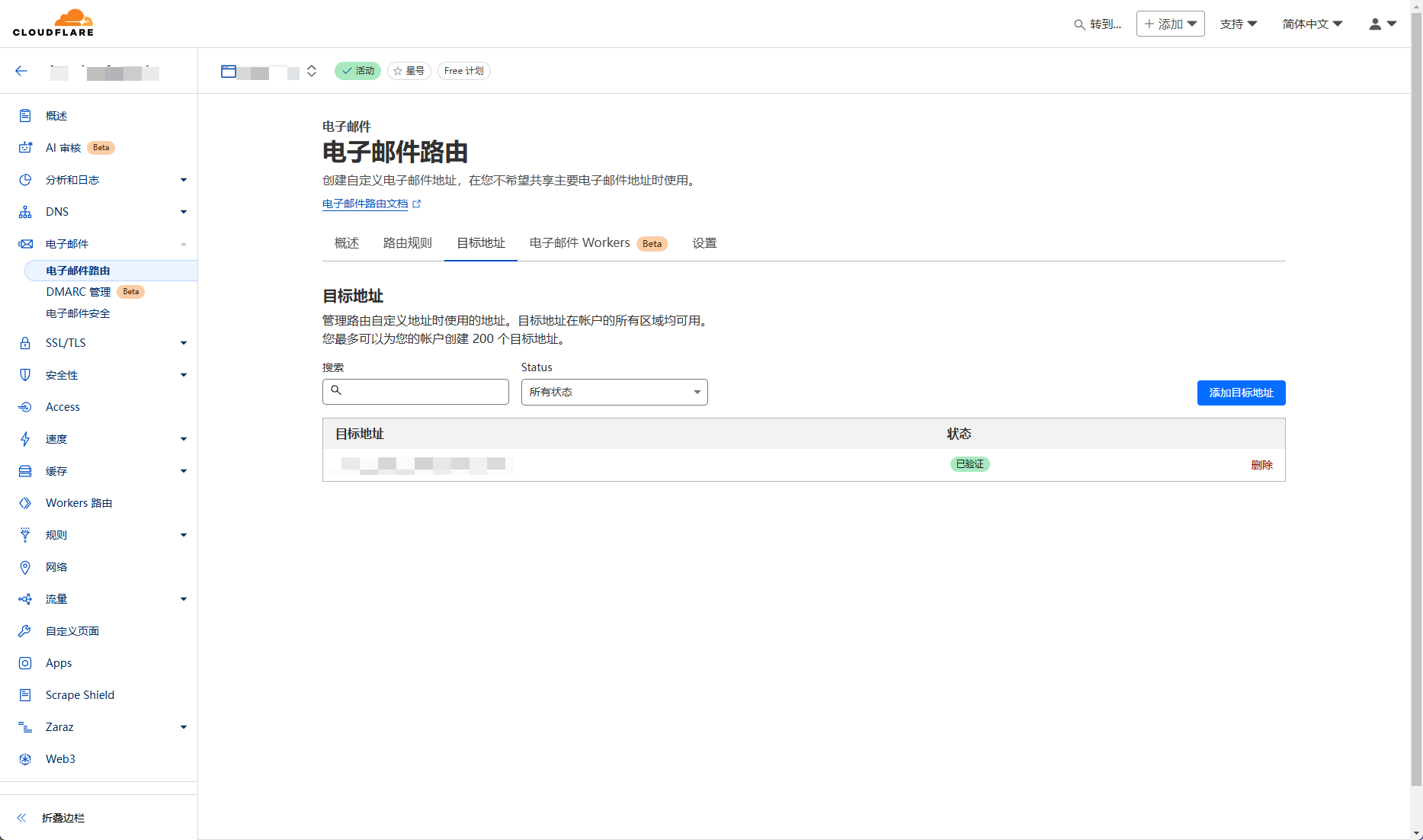Switch to the 路由规则 tab
The image size is (1423, 840).
407,243
